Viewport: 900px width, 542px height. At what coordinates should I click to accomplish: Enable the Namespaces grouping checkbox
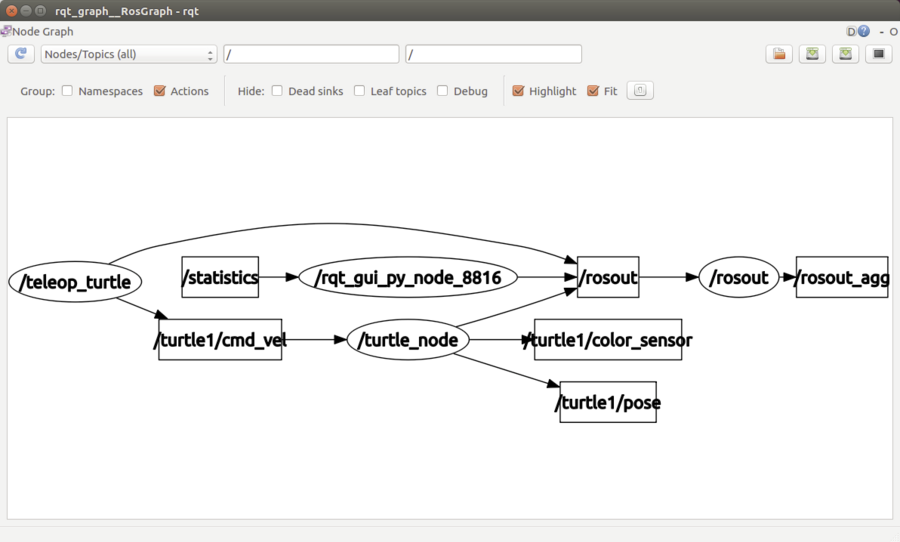(67, 91)
